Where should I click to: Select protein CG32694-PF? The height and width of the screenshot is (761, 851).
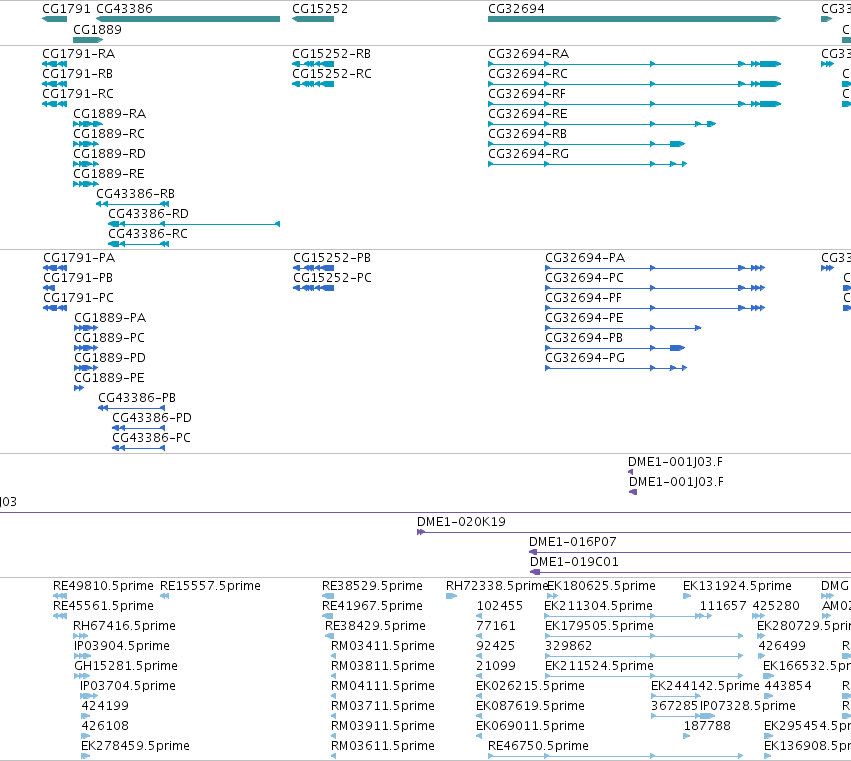point(583,298)
